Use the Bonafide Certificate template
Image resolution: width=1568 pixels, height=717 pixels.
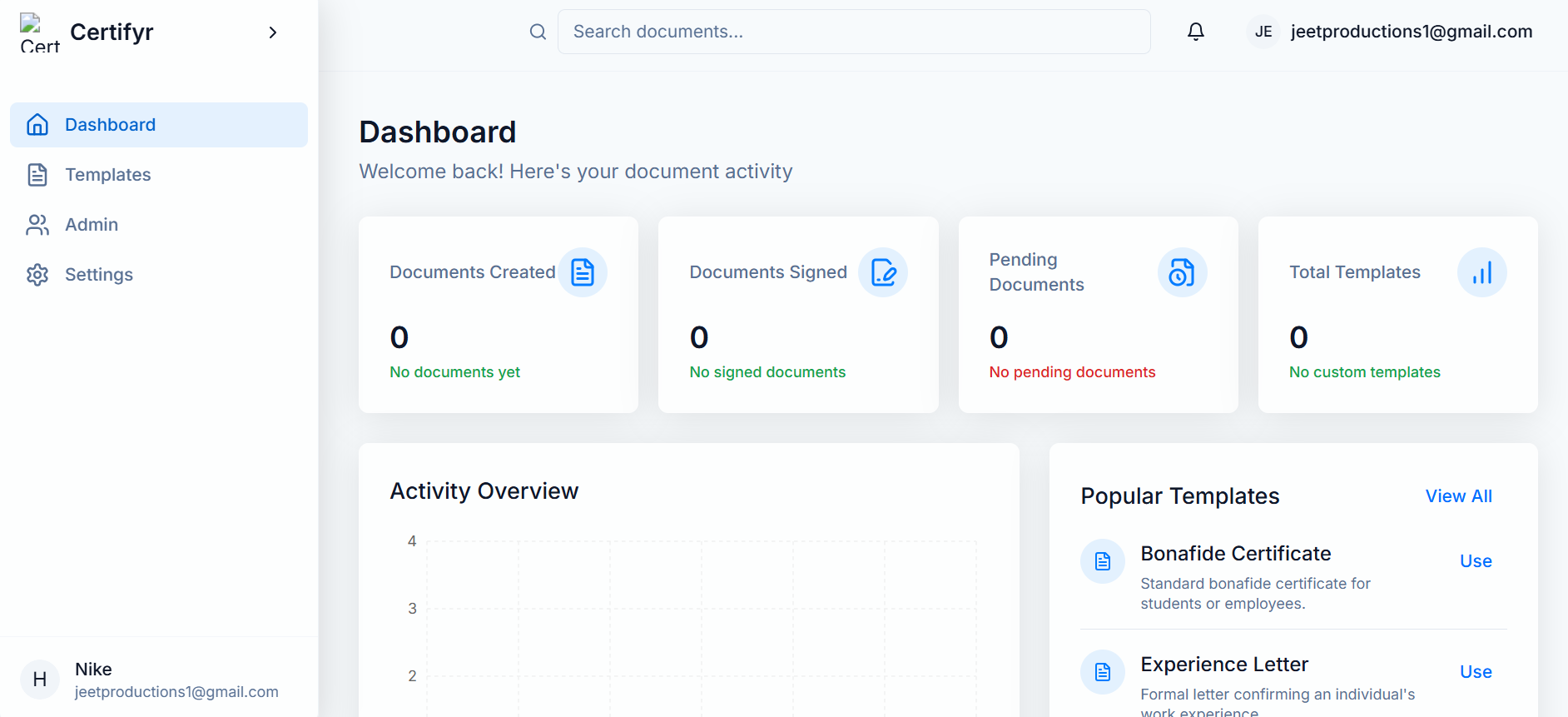point(1476,561)
